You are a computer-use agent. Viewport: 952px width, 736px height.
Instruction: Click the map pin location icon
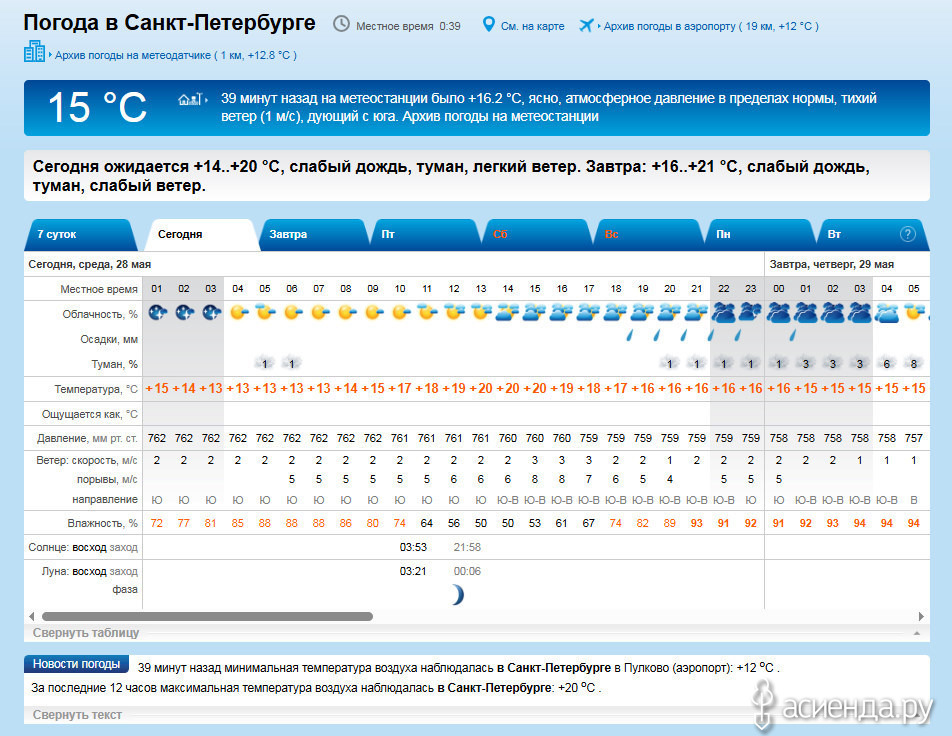click(x=488, y=24)
